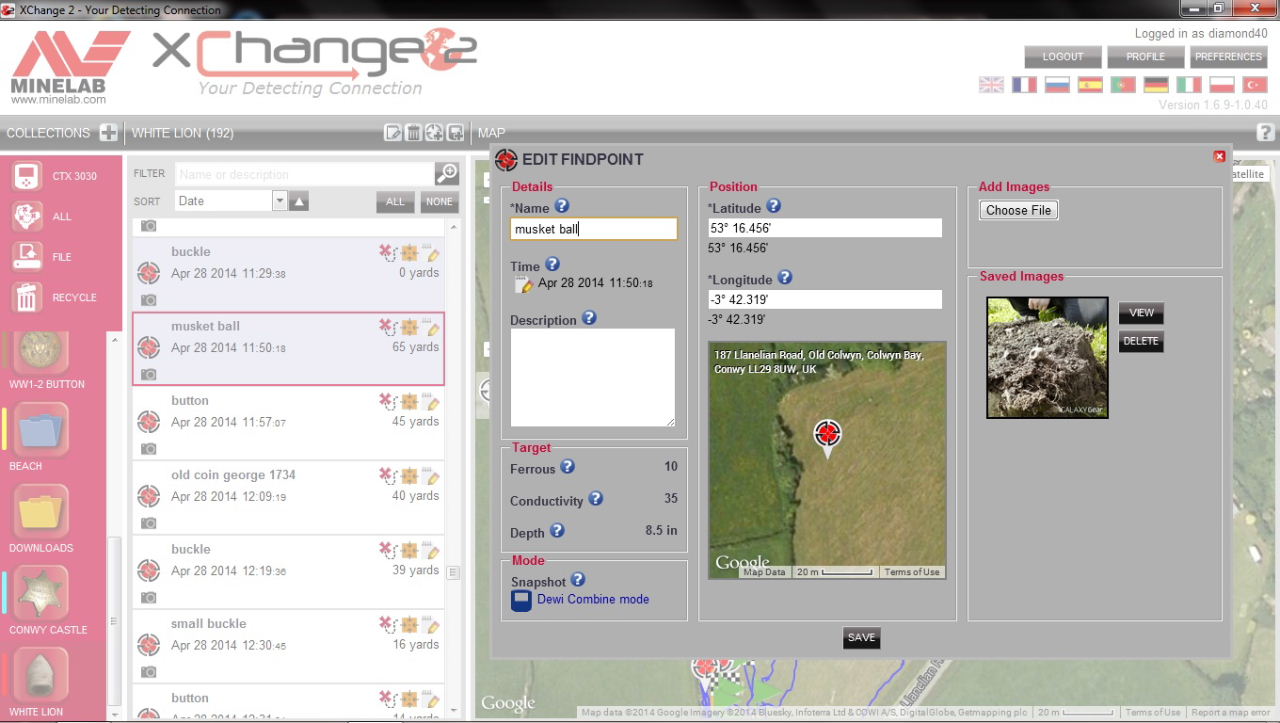The height and width of the screenshot is (723, 1280).
Task: Toggle the sort order arrow button
Action: point(299,201)
